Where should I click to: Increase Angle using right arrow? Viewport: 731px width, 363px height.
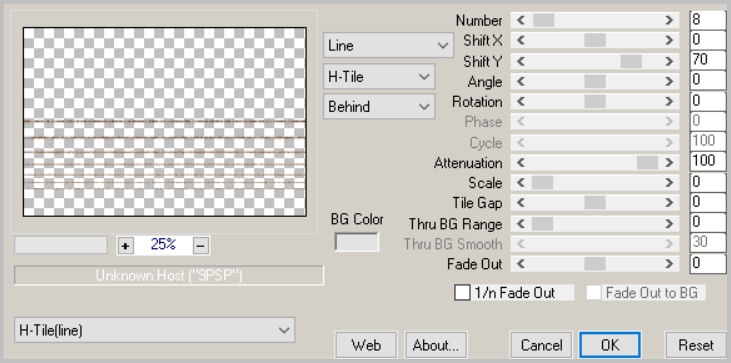pyautogui.click(x=669, y=81)
